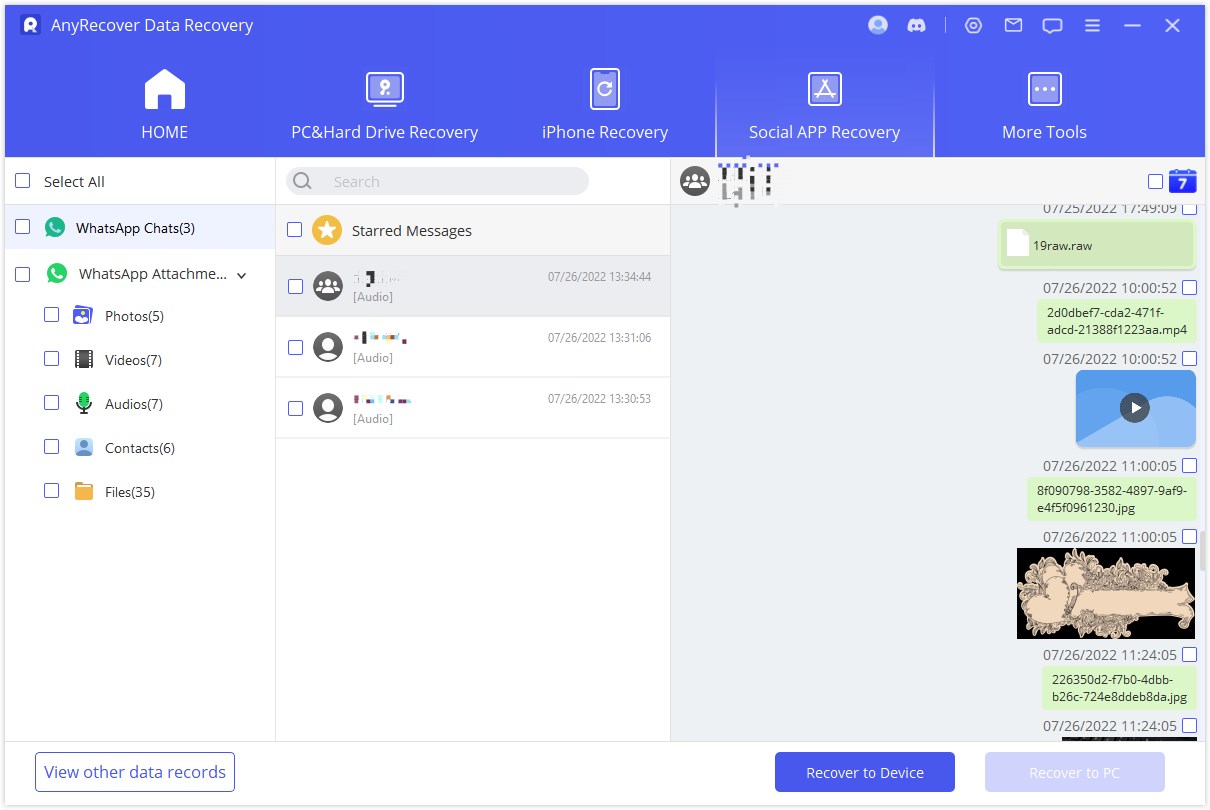Open the mail envelope icon

point(1013,26)
